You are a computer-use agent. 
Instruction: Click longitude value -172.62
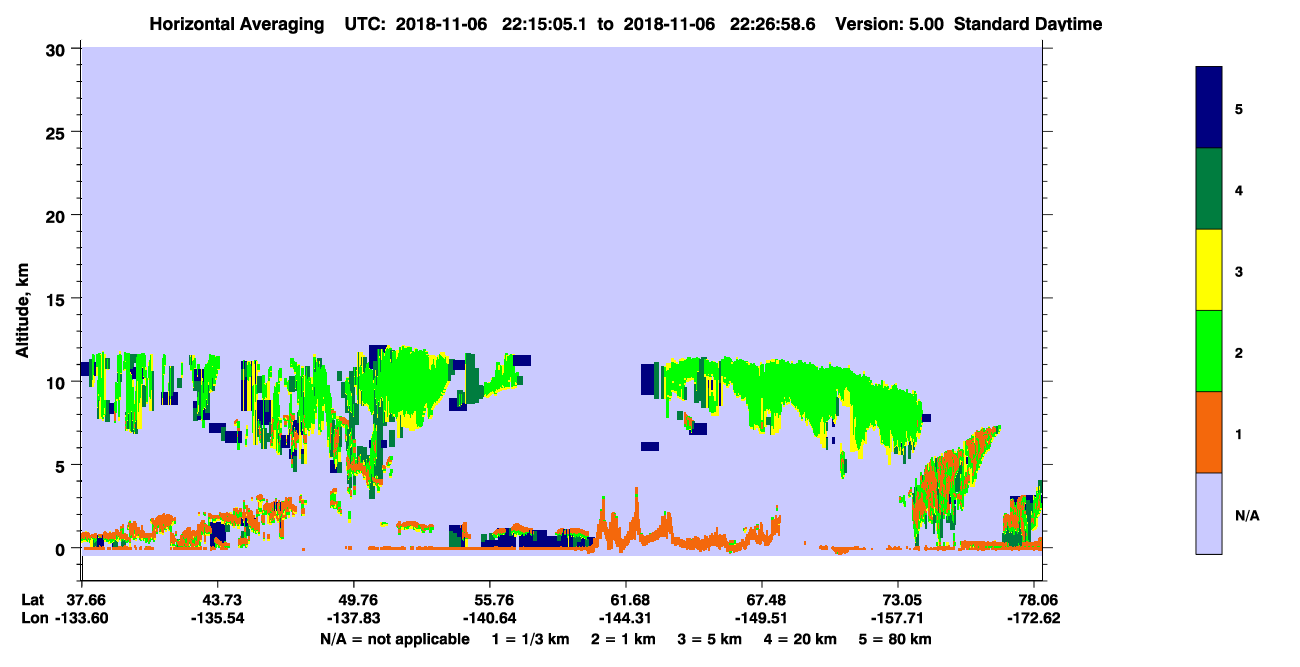(x=1034, y=618)
